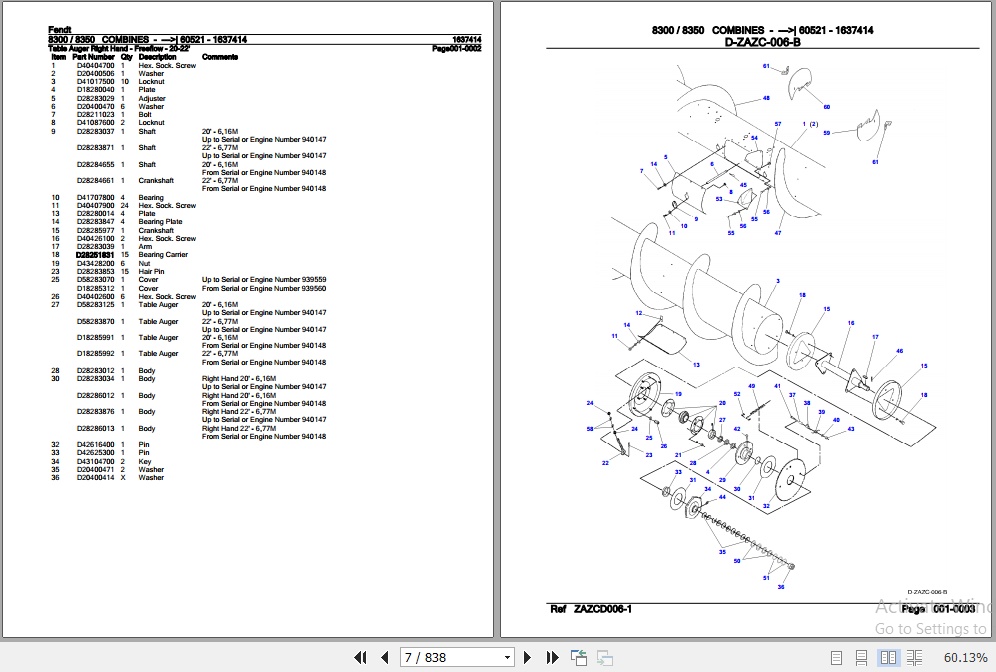The width and height of the screenshot is (996, 672).
Task: Go to the previous page
Action: 385,657
